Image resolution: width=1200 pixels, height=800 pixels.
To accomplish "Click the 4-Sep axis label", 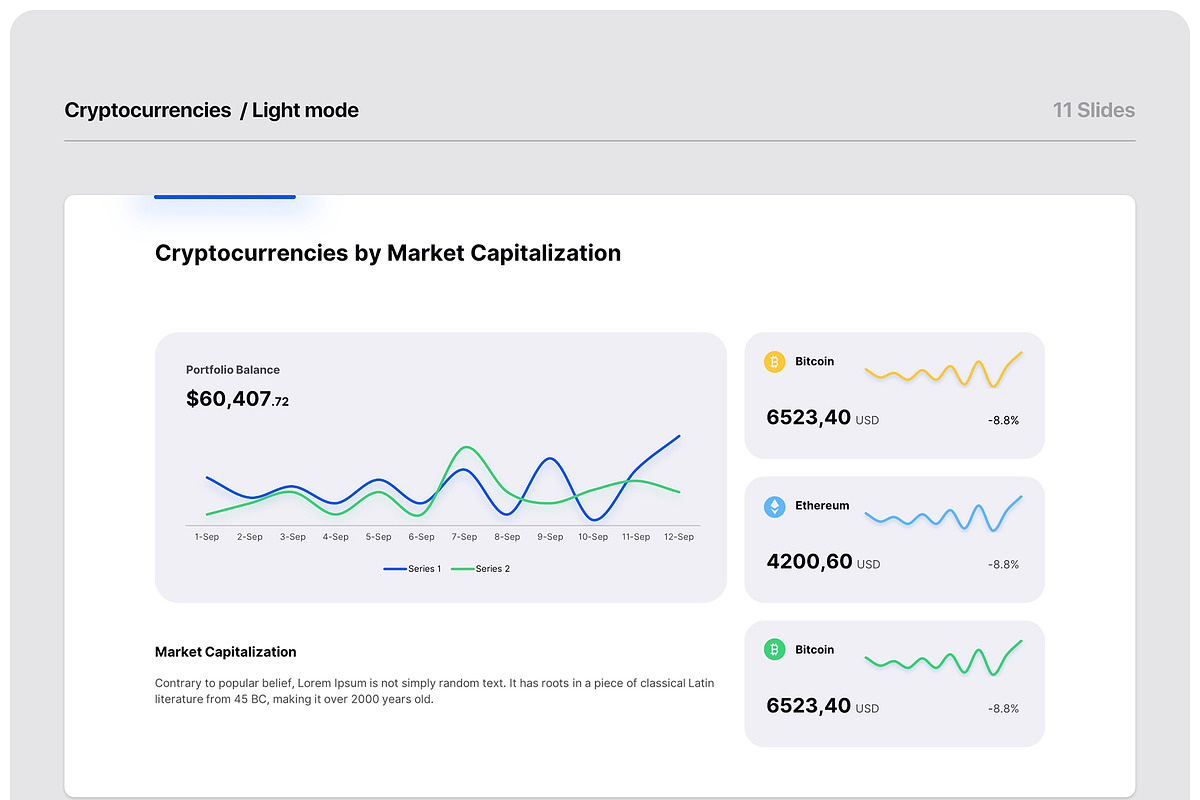I will (336, 537).
